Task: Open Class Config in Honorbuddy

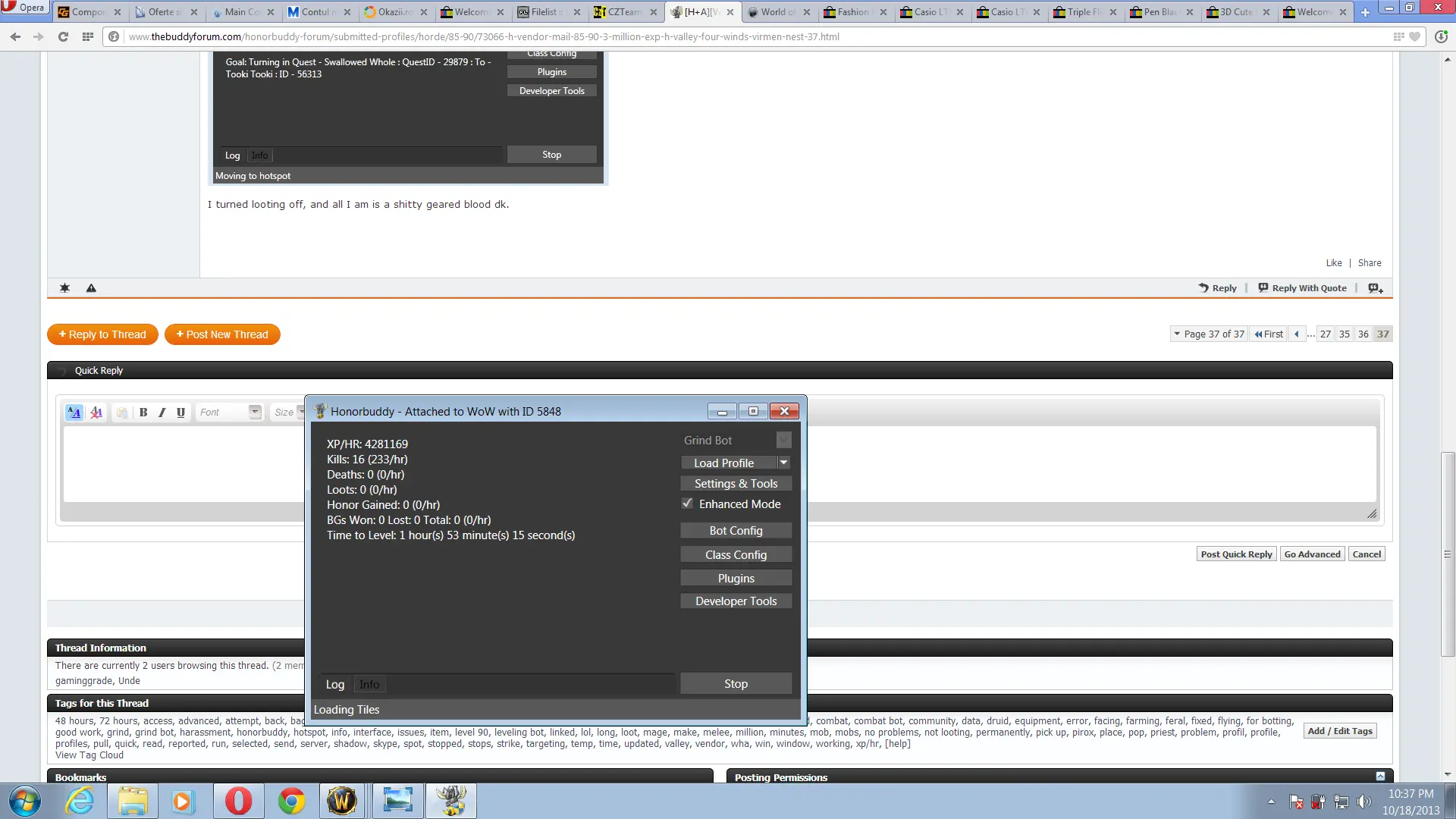Action: [x=736, y=555]
